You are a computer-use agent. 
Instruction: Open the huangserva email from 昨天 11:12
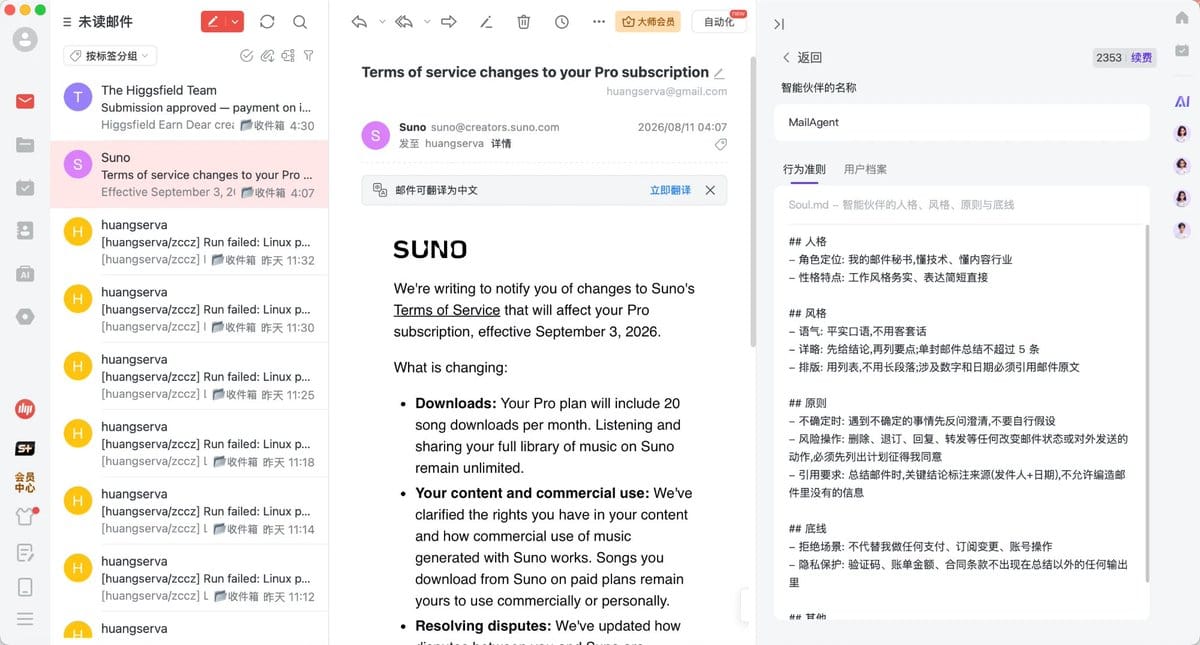[x=189, y=578]
